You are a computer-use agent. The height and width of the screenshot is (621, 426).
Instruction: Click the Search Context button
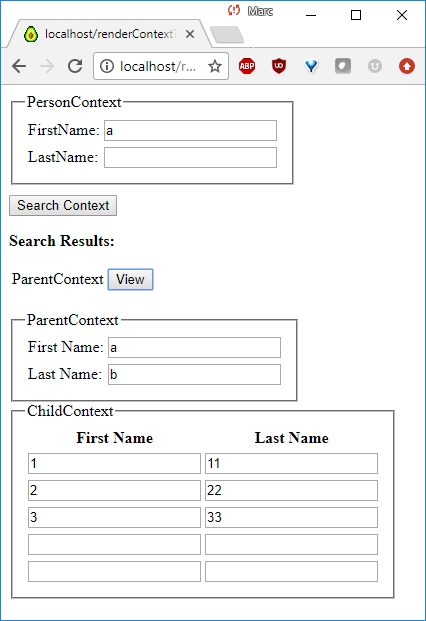63,206
